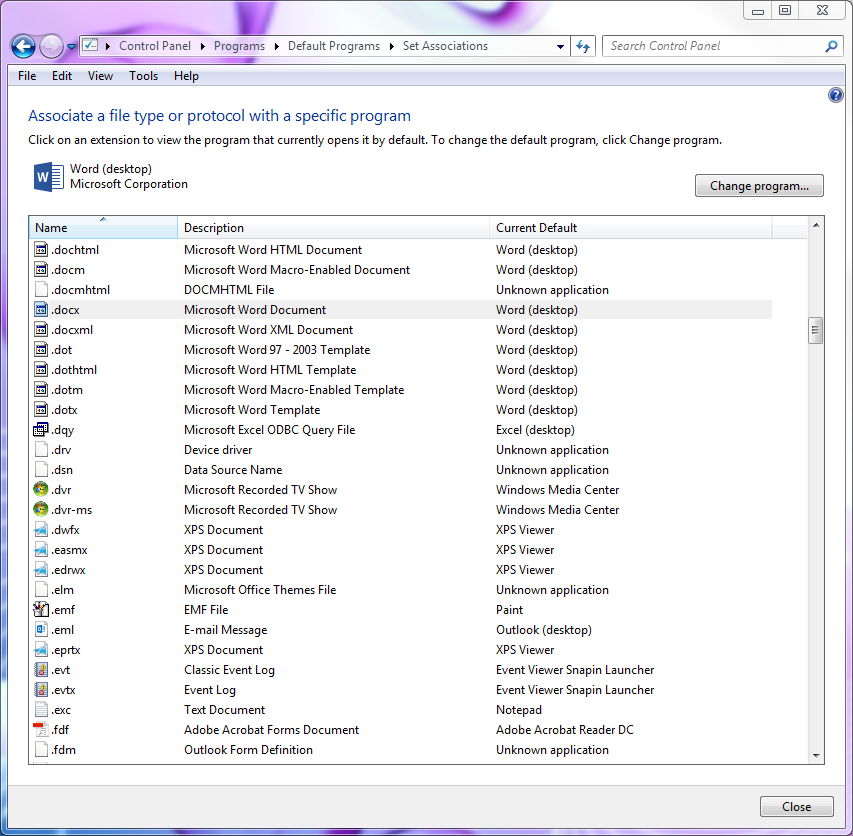This screenshot has width=853, height=836.
Task: Select the .evtx Event Viewer icon
Action: 41,690
